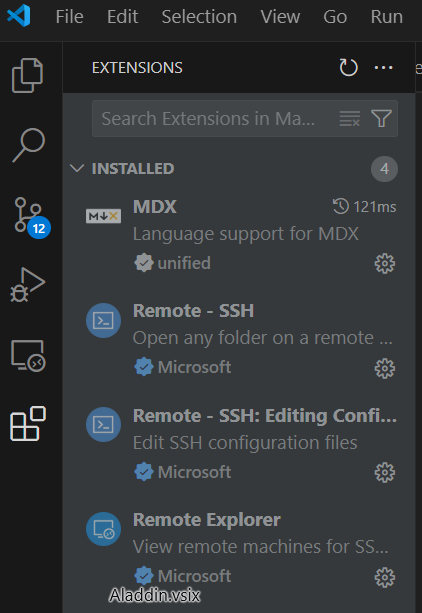
Task: Open the Search view in activity bar
Action: [x=29, y=145]
